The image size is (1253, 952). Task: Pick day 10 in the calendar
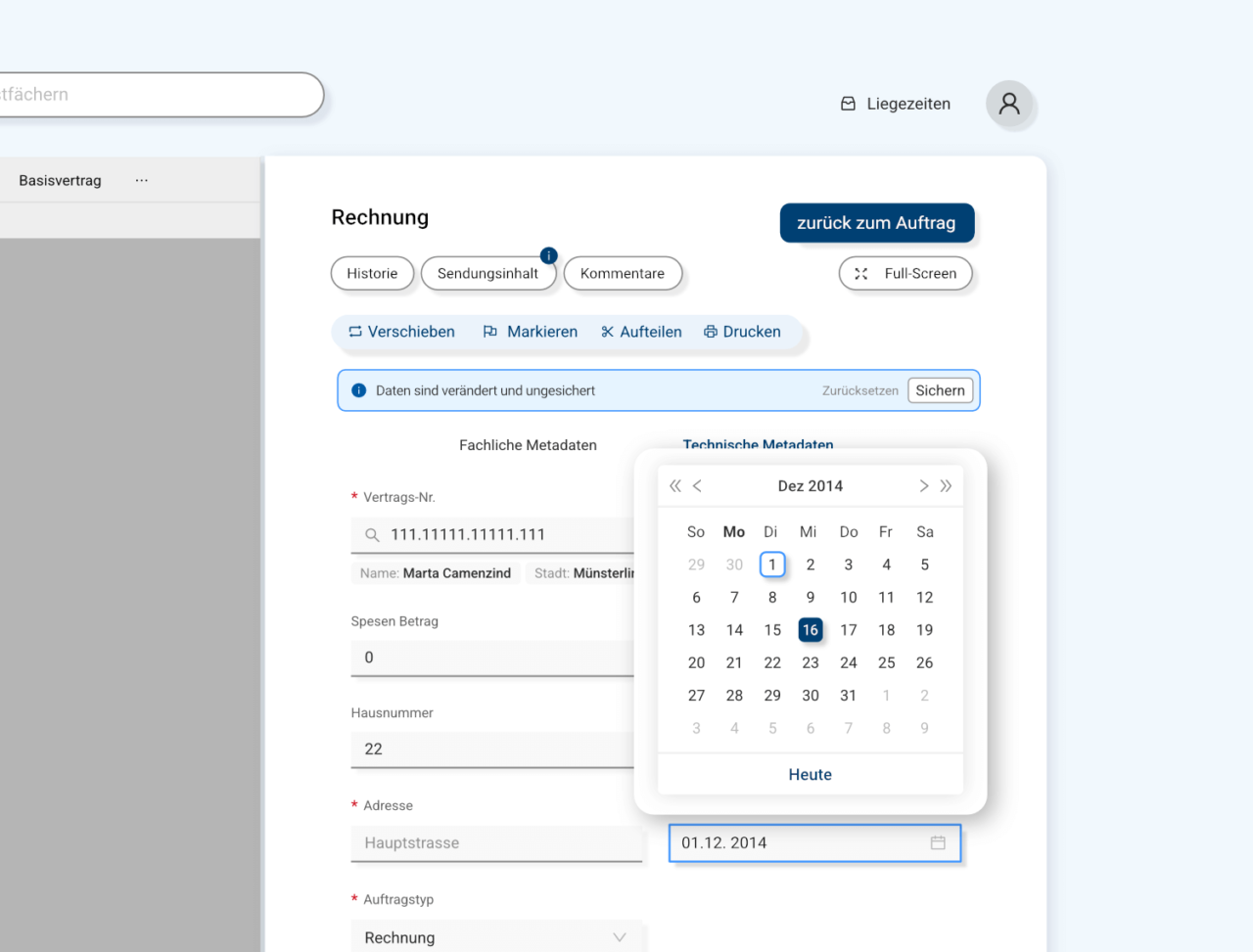(848, 598)
